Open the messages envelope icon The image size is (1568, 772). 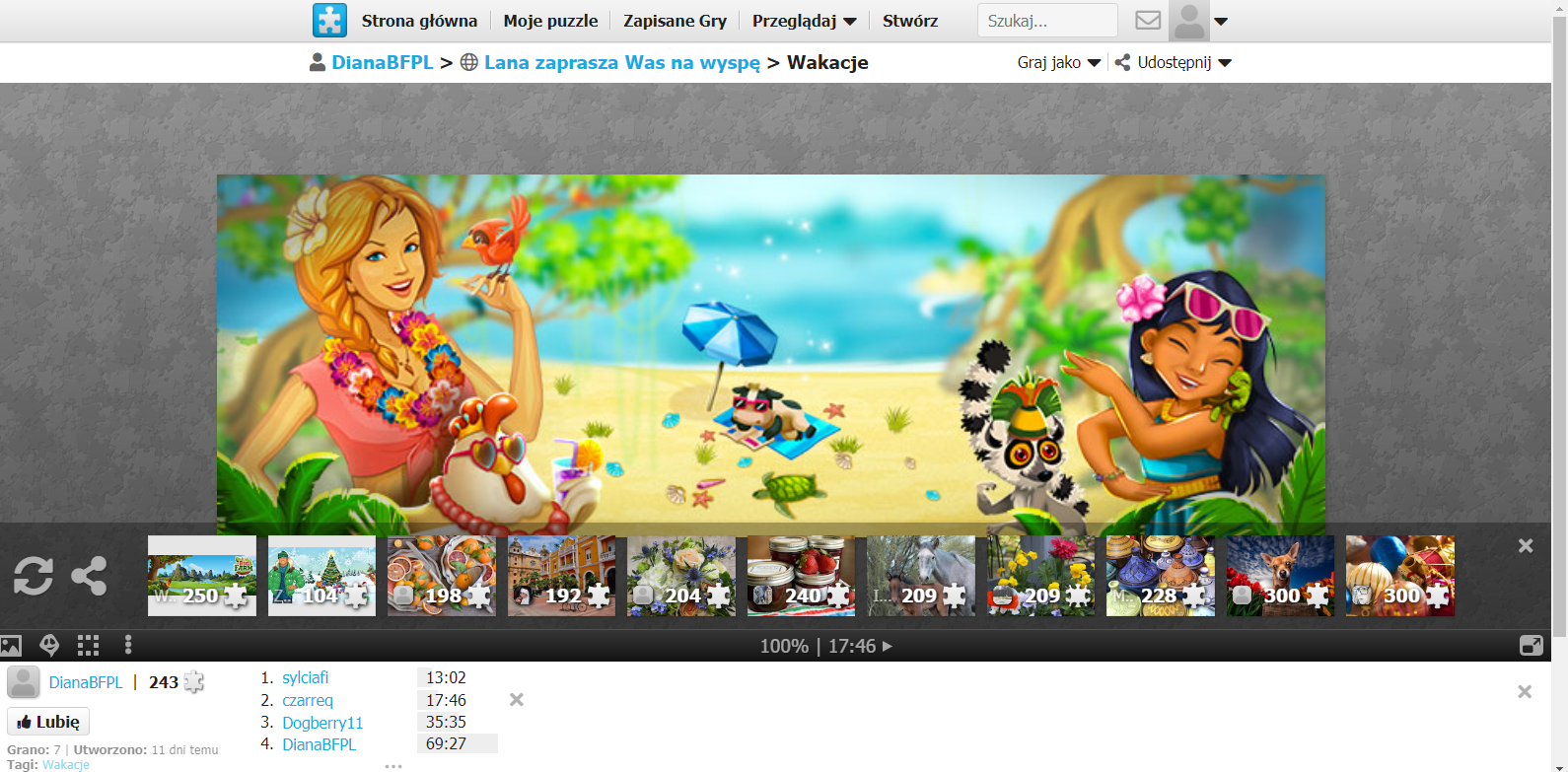click(1148, 20)
